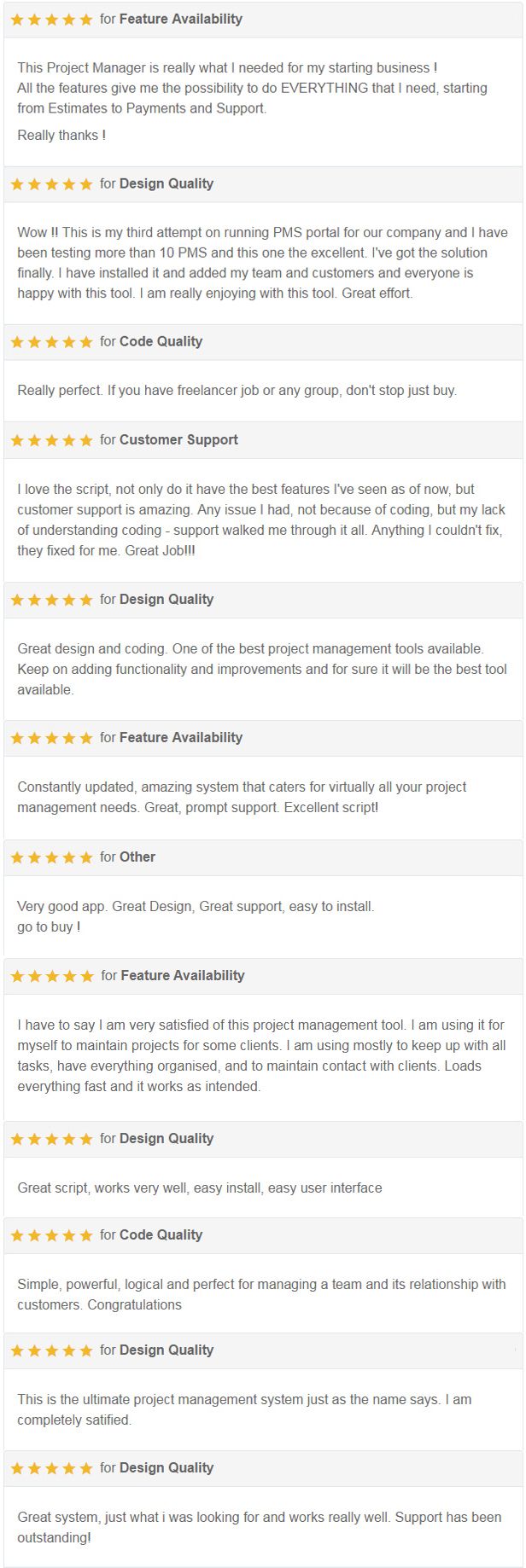Click "Feature Availability" above the "Really thanks" review

point(180,19)
